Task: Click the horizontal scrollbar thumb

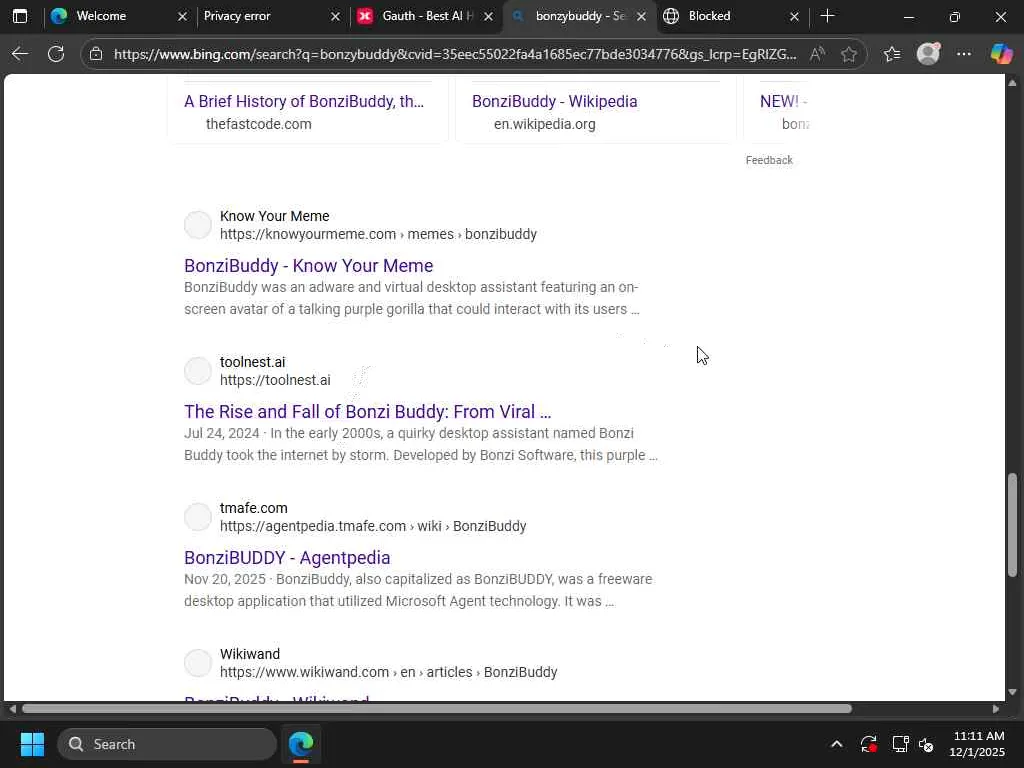Action: click(437, 709)
